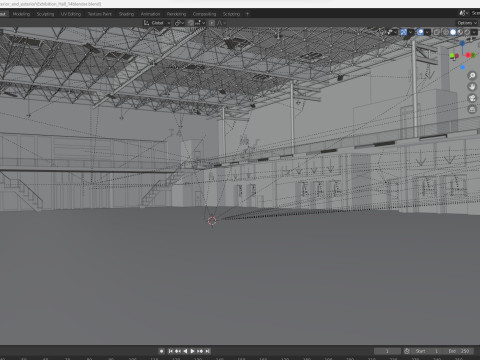Switch to rendered viewport shading
Screen dimensions: 480x360
467,32
